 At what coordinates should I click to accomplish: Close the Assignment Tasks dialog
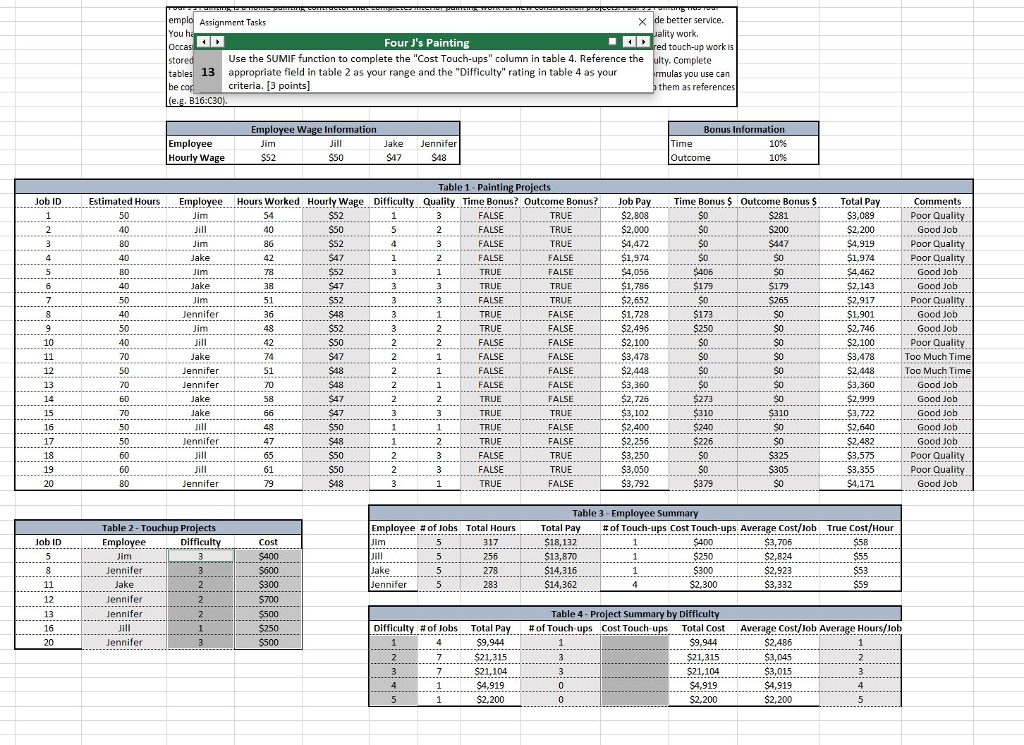pos(642,22)
